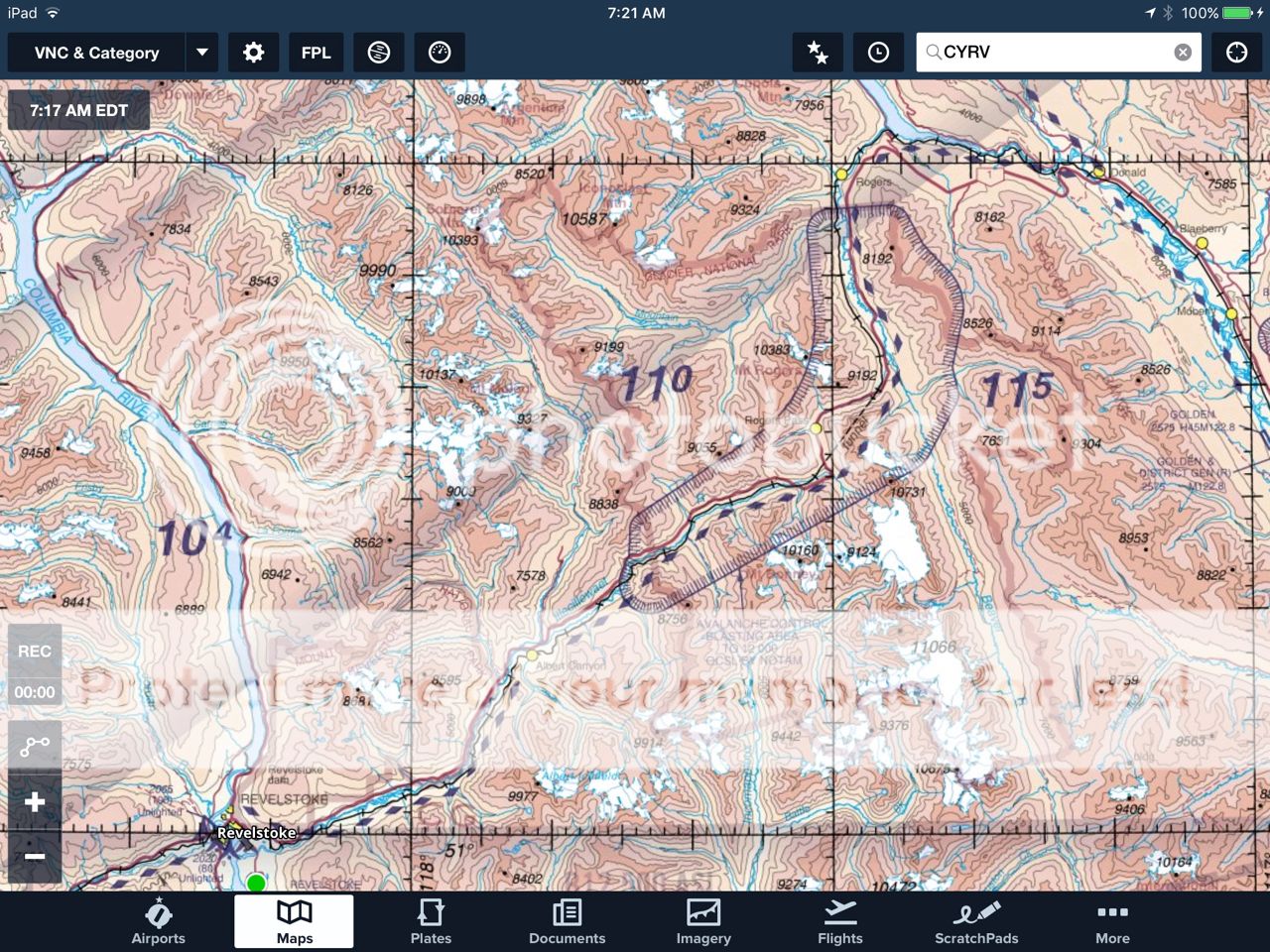Open map settings gear
This screenshot has height=952, width=1270.
click(254, 53)
